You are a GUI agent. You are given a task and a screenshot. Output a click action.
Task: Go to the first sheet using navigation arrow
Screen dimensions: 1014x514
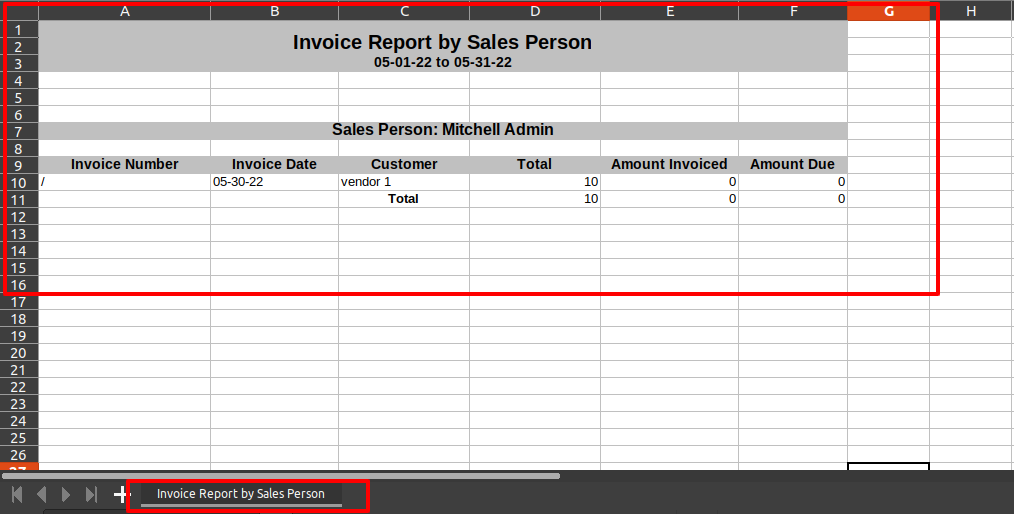point(17,495)
